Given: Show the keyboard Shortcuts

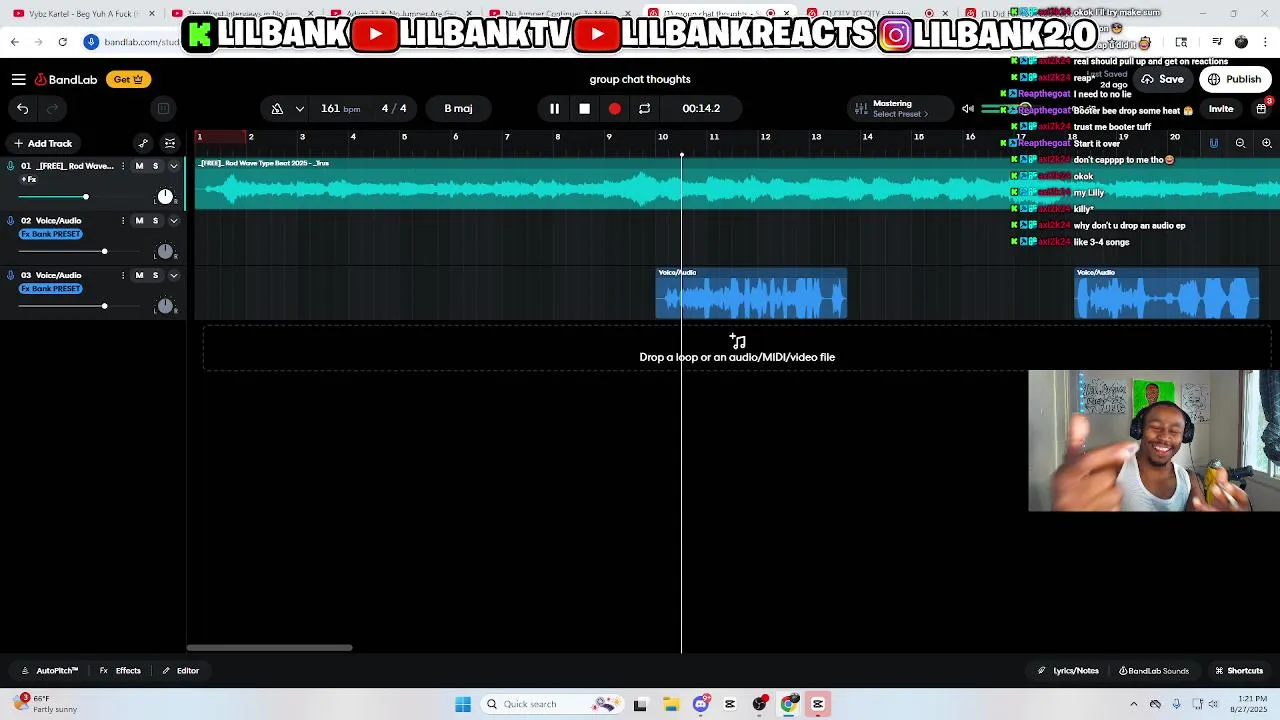Looking at the screenshot, I should [1239, 671].
